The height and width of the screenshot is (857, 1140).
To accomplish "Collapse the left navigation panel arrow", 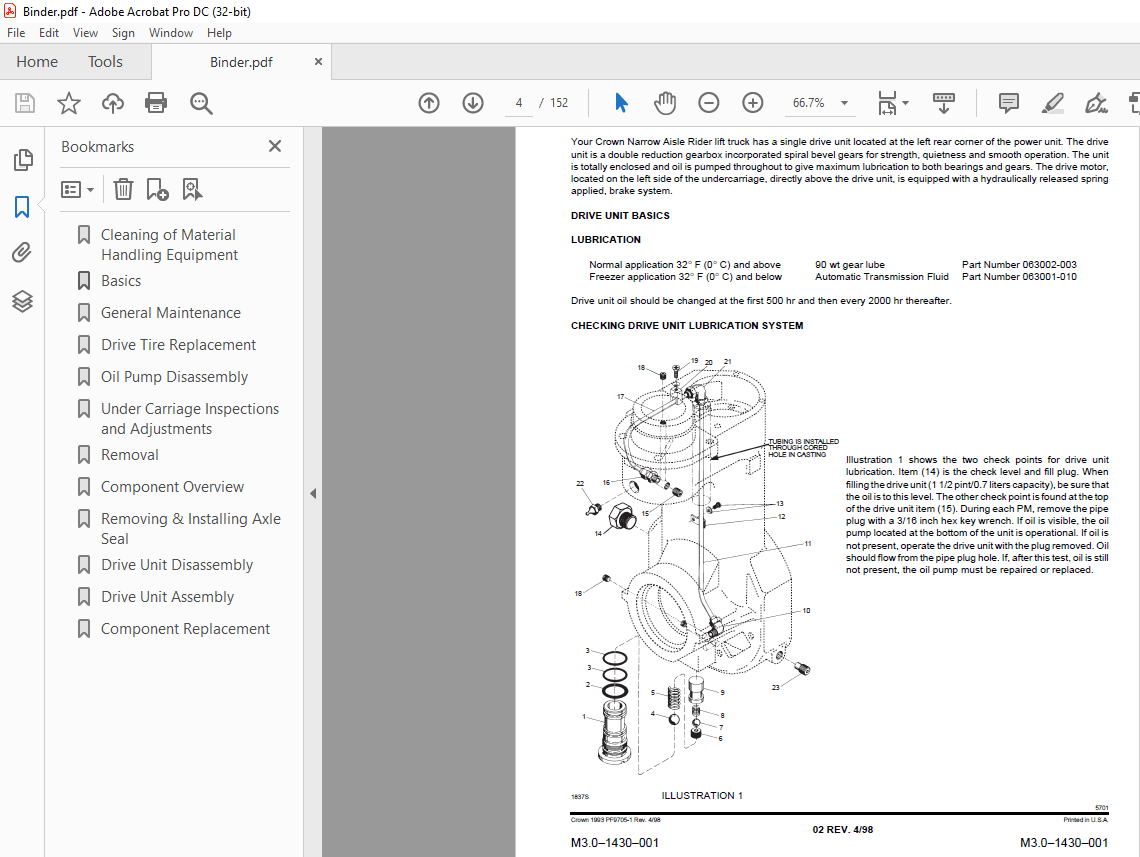I will (x=312, y=493).
